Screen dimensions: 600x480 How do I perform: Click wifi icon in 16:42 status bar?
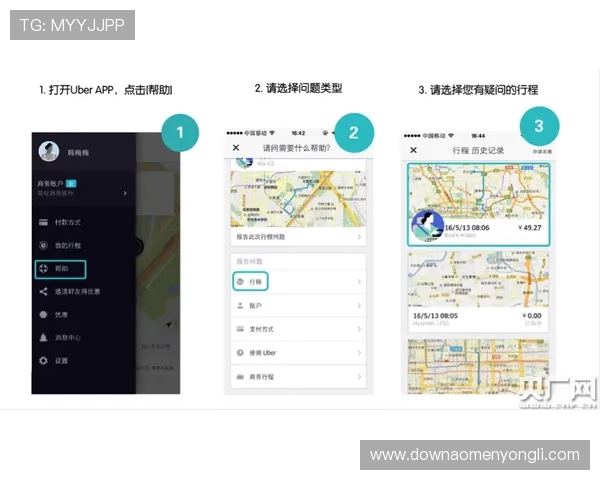(272, 133)
